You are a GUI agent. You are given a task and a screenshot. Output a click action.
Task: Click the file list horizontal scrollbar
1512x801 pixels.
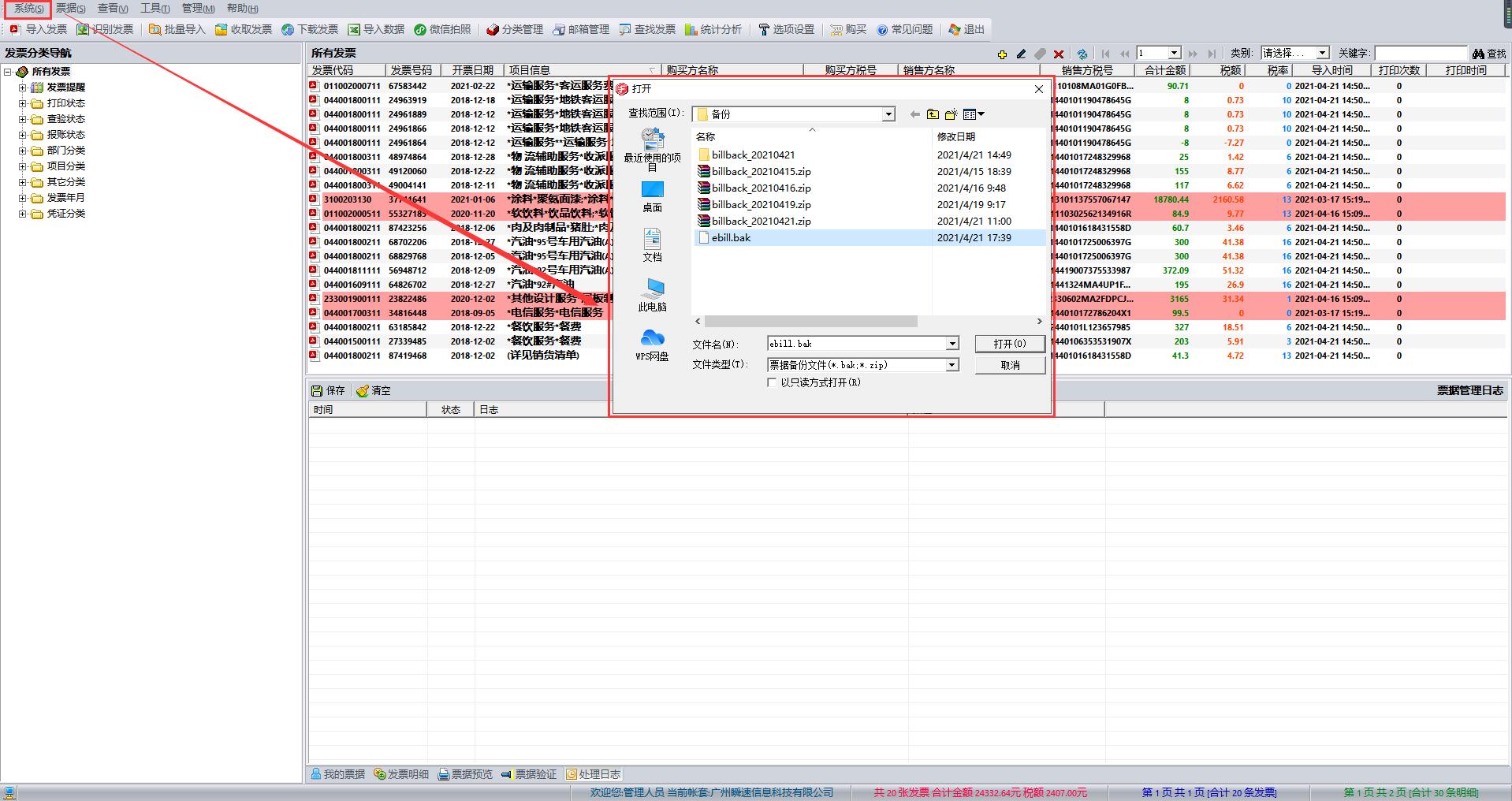click(x=810, y=322)
